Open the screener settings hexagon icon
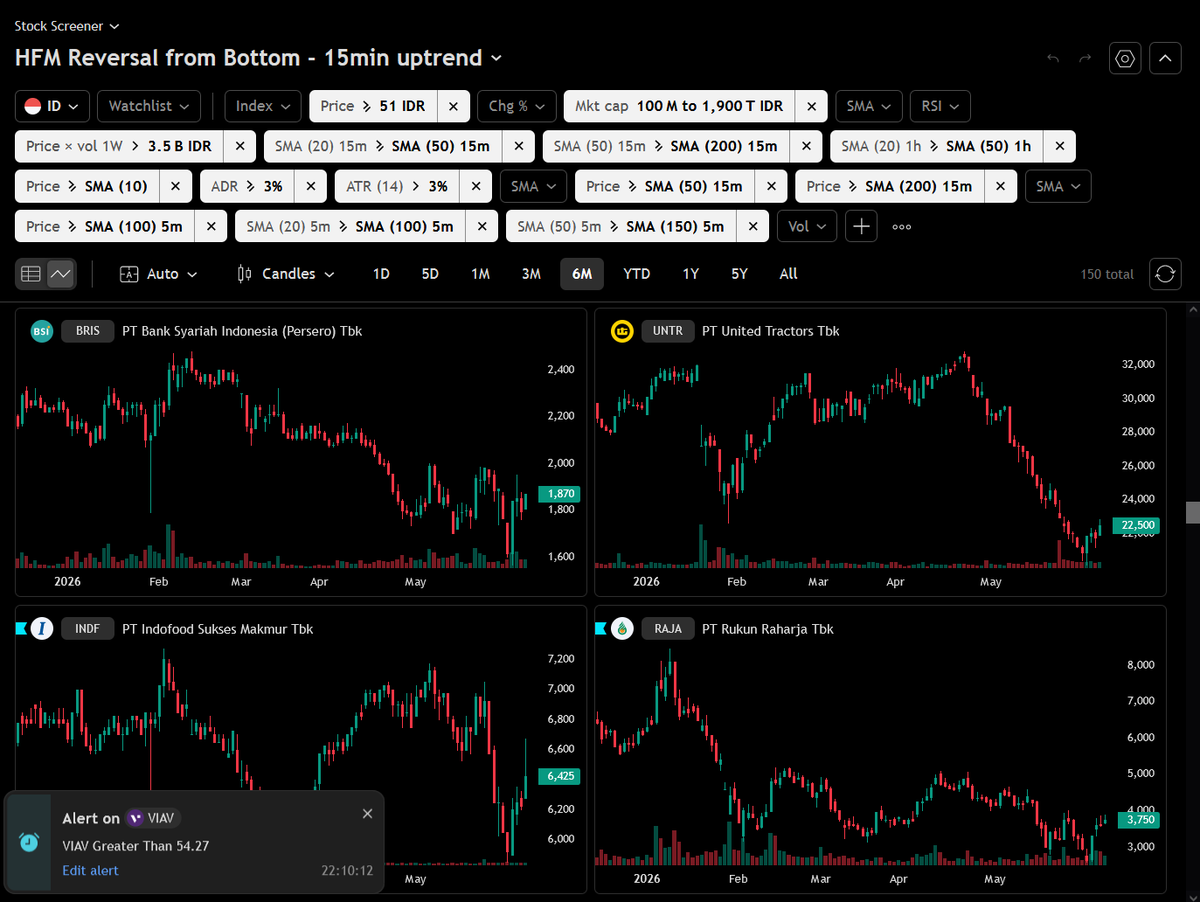1200x902 pixels. click(x=1125, y=58)
